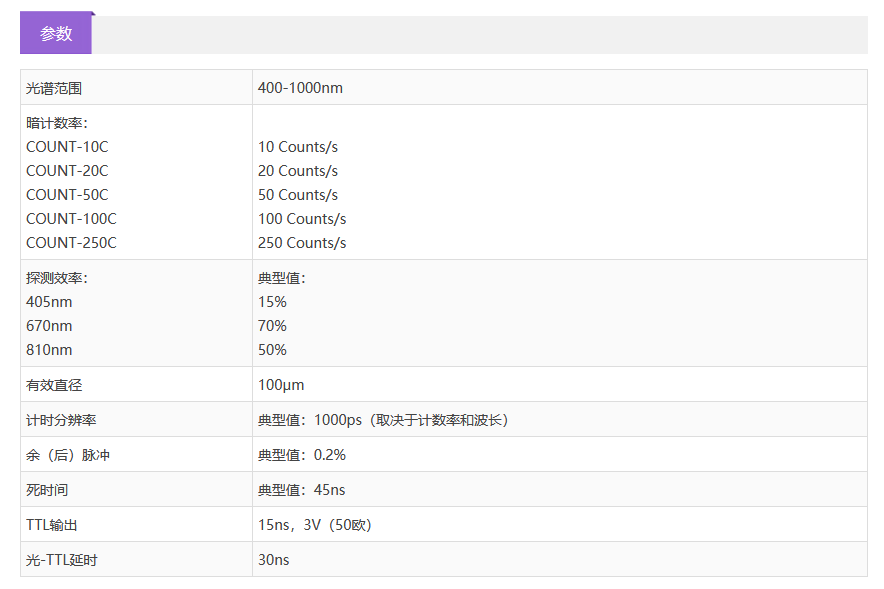Select the COUNT-10C model name

(x=67, y=147)
